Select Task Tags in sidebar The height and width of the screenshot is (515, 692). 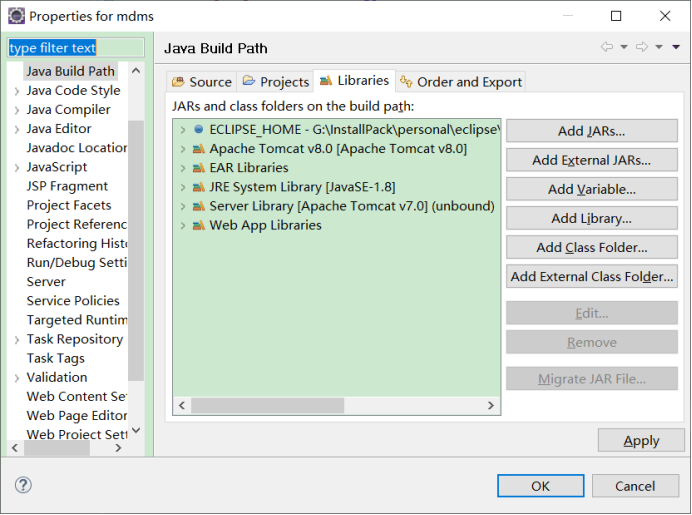[x=56, y=358]
